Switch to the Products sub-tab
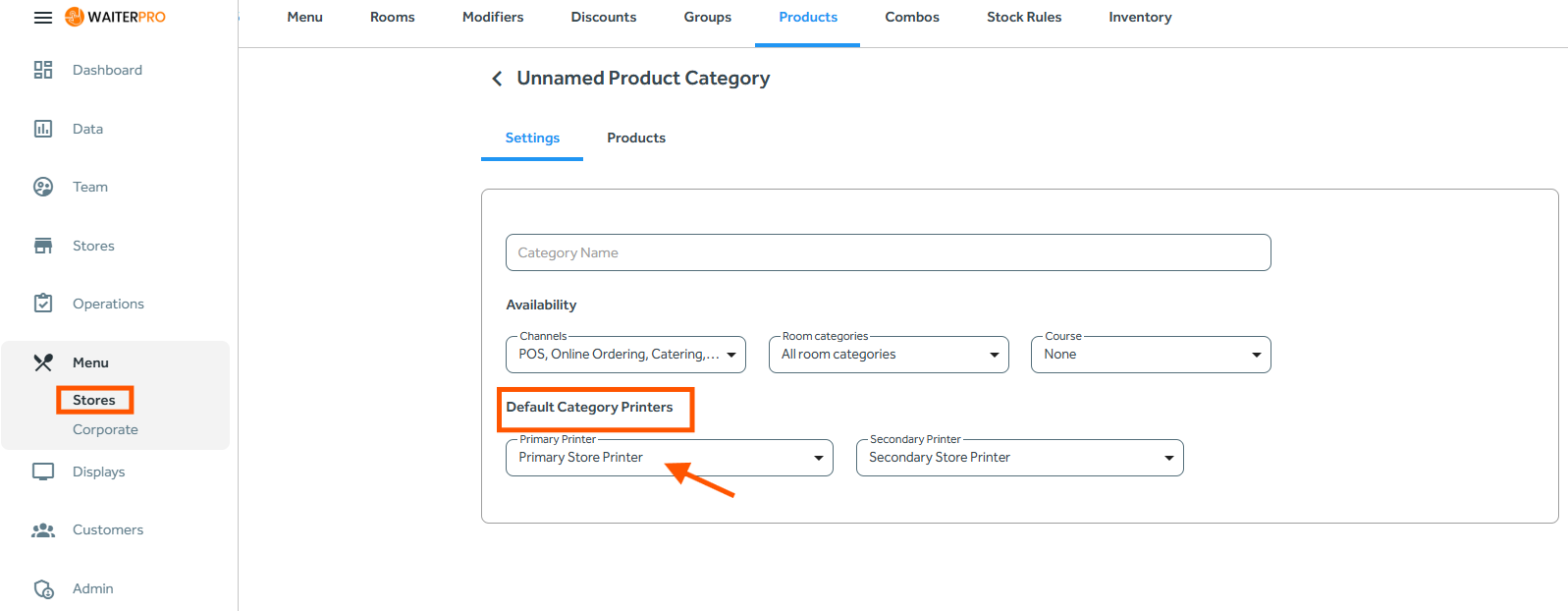The image size is (1568, 611). 636,138
